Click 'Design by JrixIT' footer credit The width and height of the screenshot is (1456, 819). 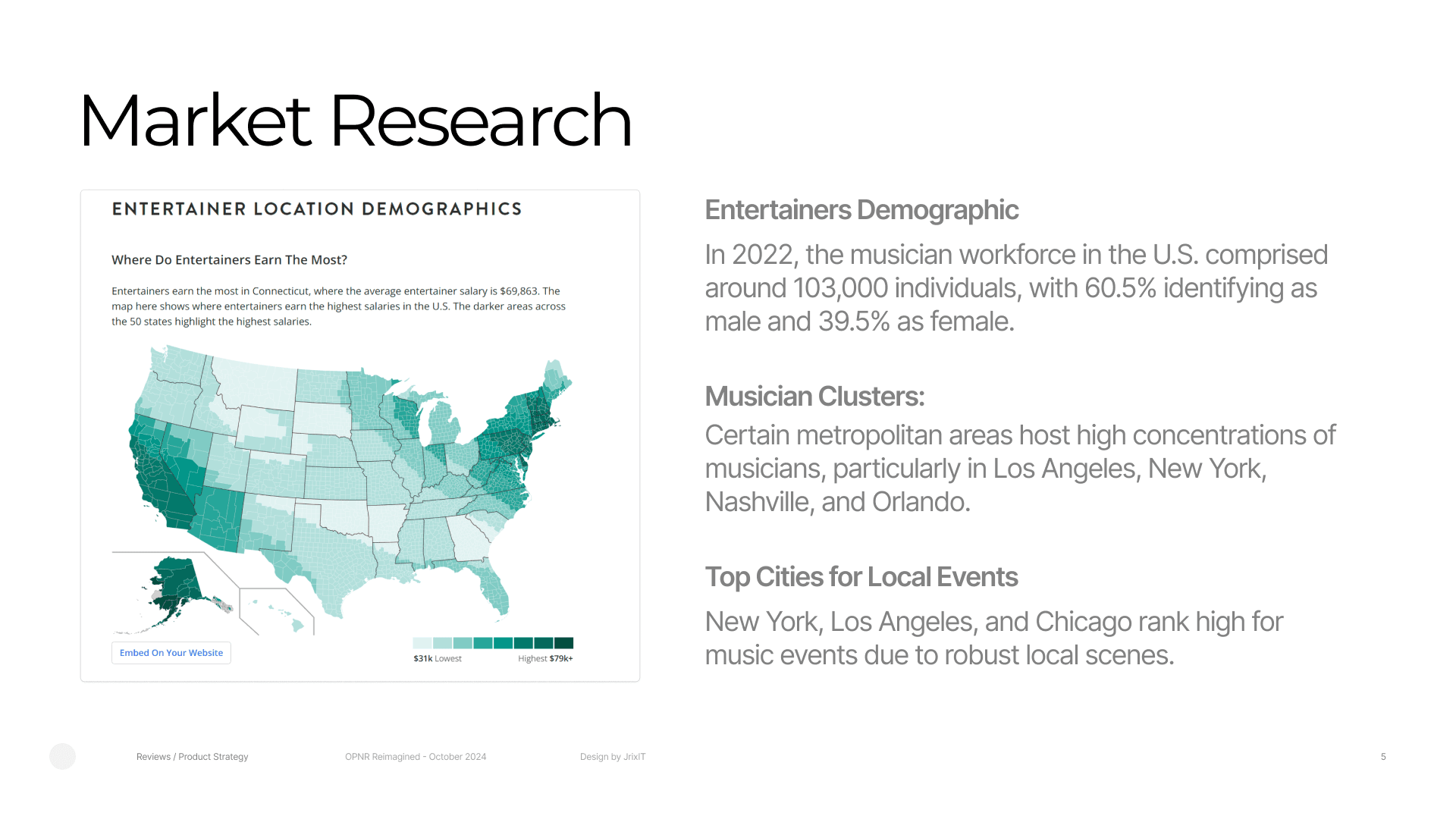[613, 757]
